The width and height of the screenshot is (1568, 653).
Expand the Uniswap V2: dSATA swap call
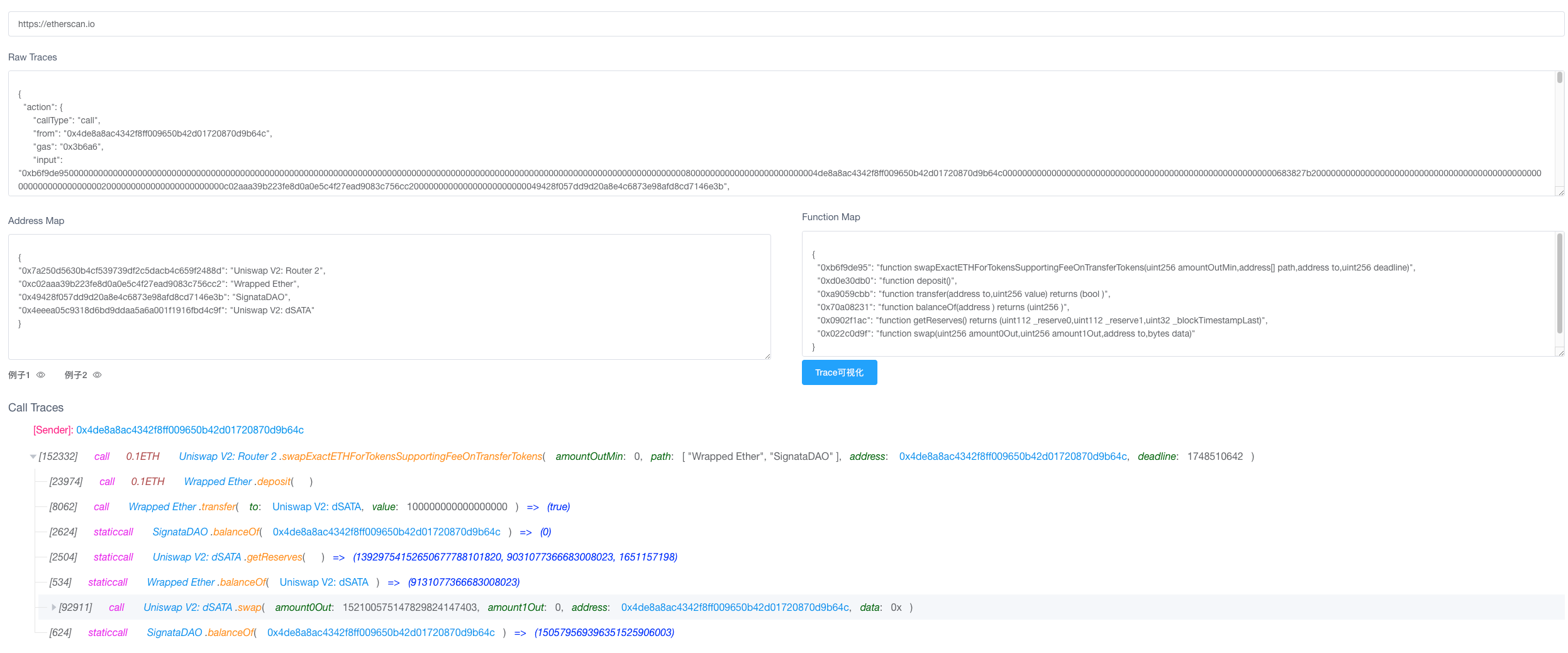[53, 608]
